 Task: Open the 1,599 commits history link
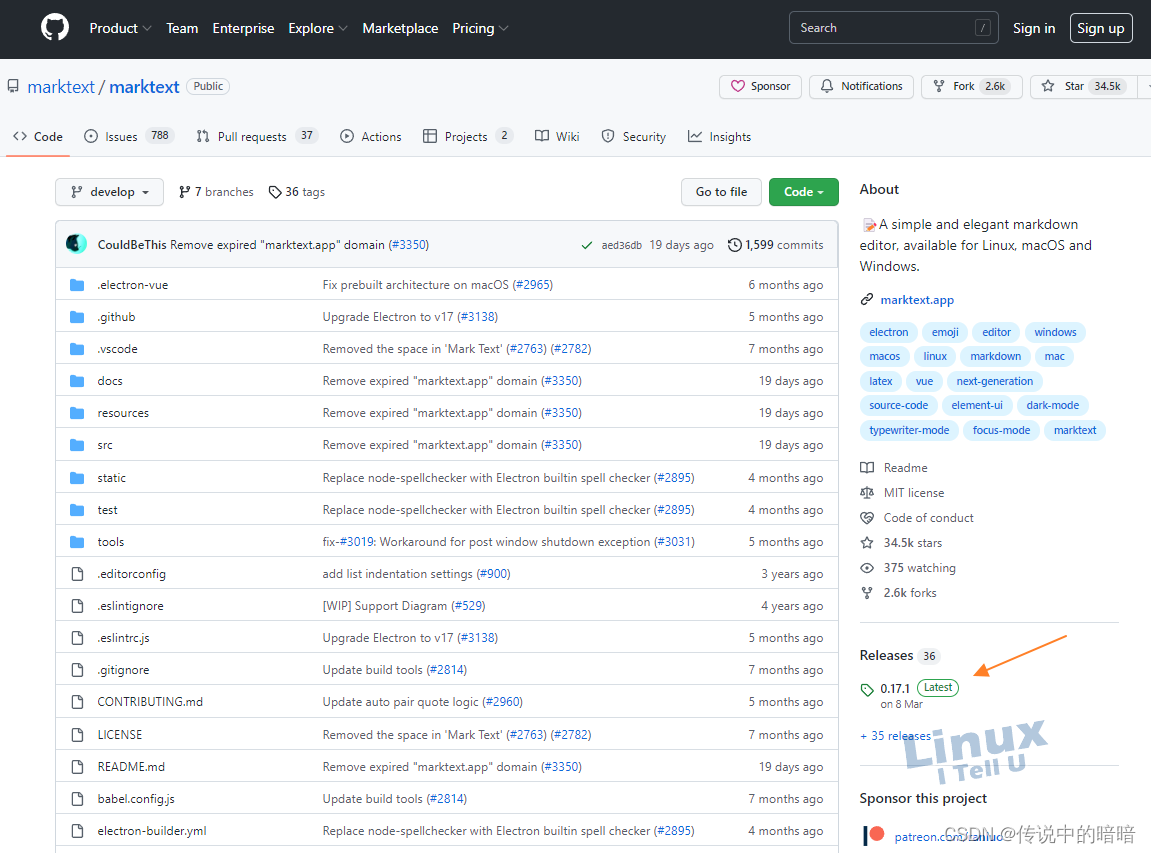click(x=775, y=244)
